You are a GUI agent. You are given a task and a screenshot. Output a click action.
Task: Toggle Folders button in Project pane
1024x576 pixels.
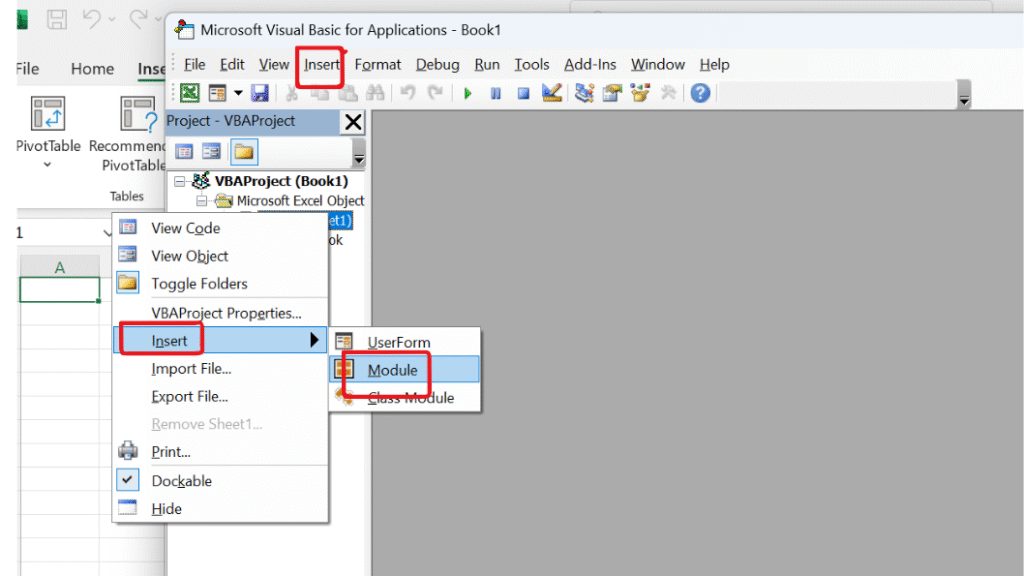pos(244,152)
